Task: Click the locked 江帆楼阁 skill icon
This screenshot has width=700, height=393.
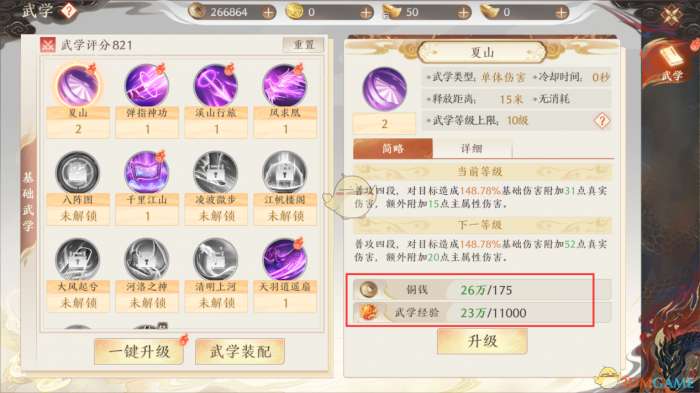Action: tap(285, 172)
